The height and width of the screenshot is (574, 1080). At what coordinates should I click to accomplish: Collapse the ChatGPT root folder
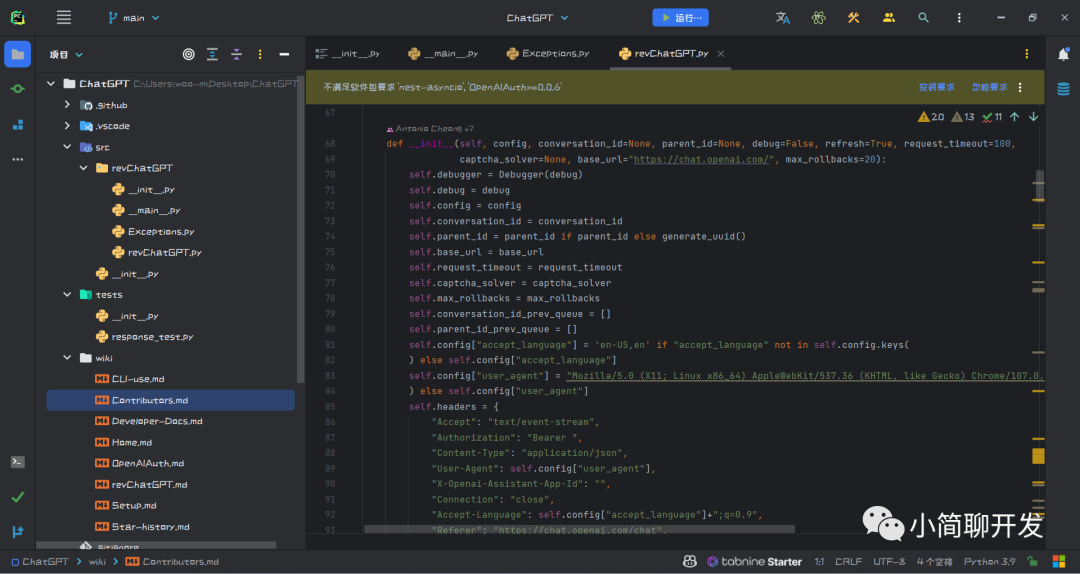tap(50, 83)
